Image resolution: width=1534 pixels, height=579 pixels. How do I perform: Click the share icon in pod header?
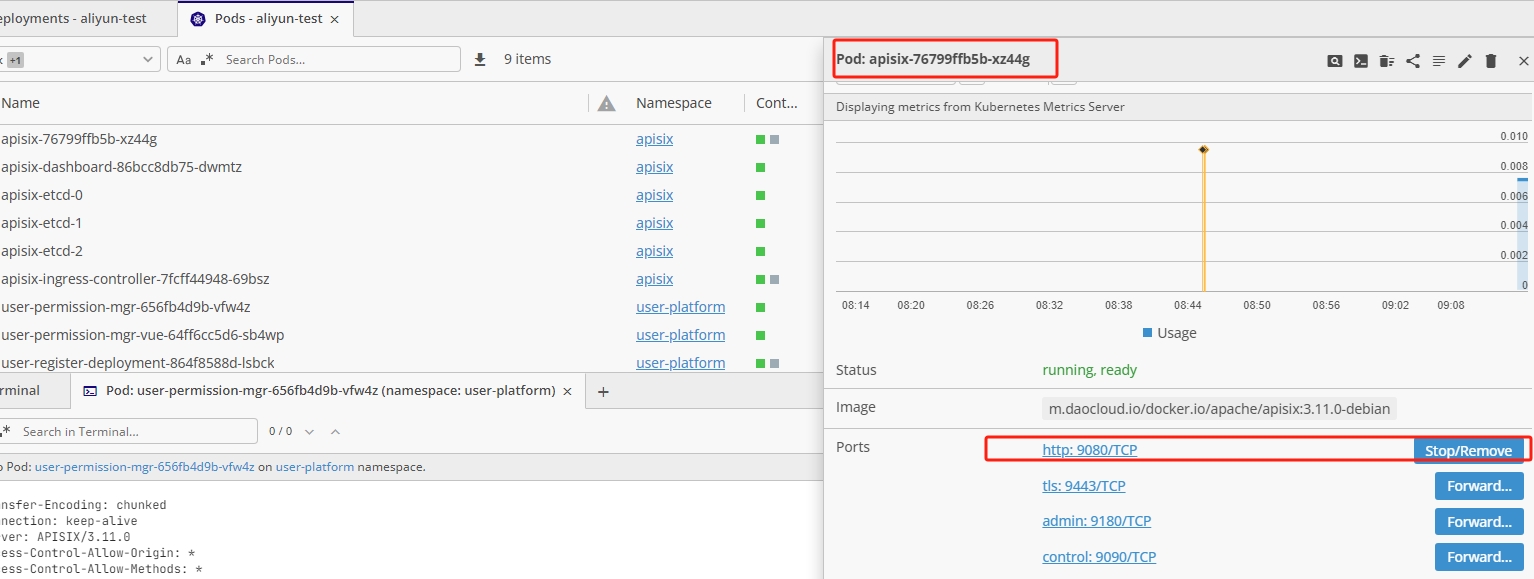[x=1412, y=61]
